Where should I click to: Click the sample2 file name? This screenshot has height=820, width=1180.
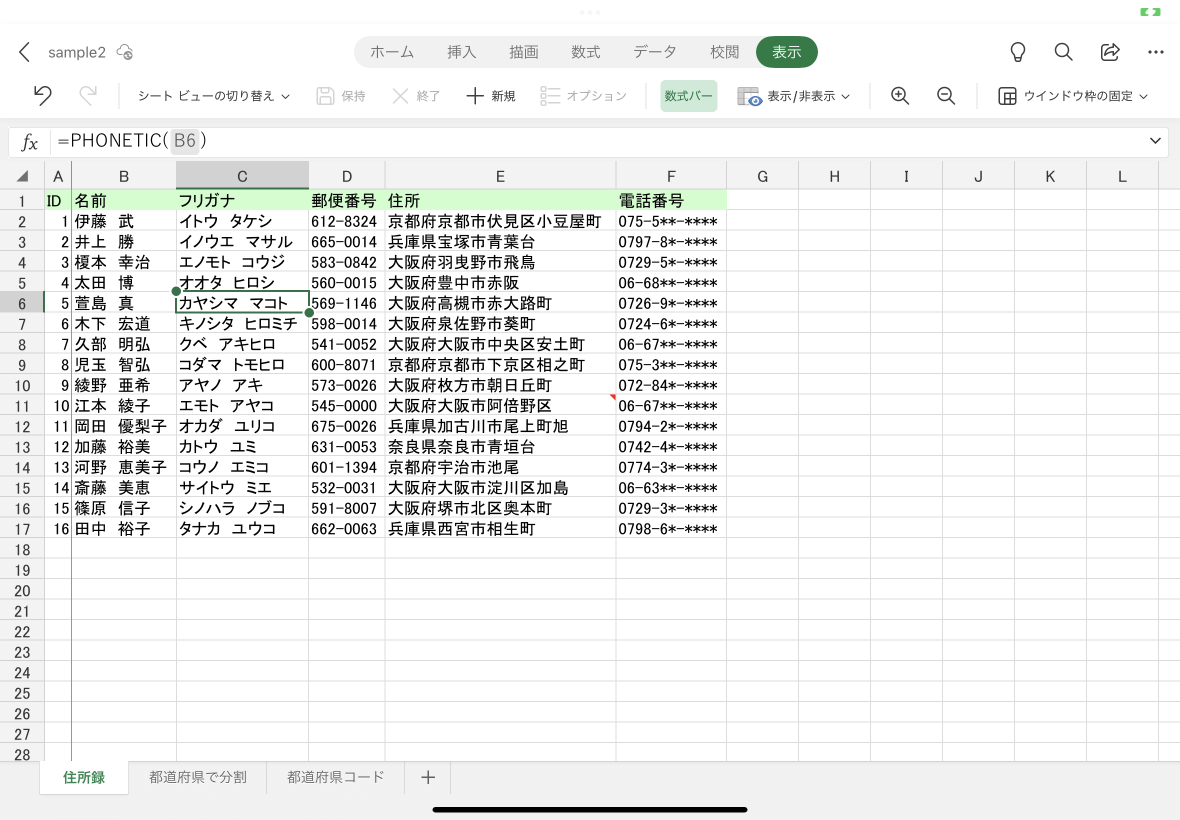coord(77,52)
